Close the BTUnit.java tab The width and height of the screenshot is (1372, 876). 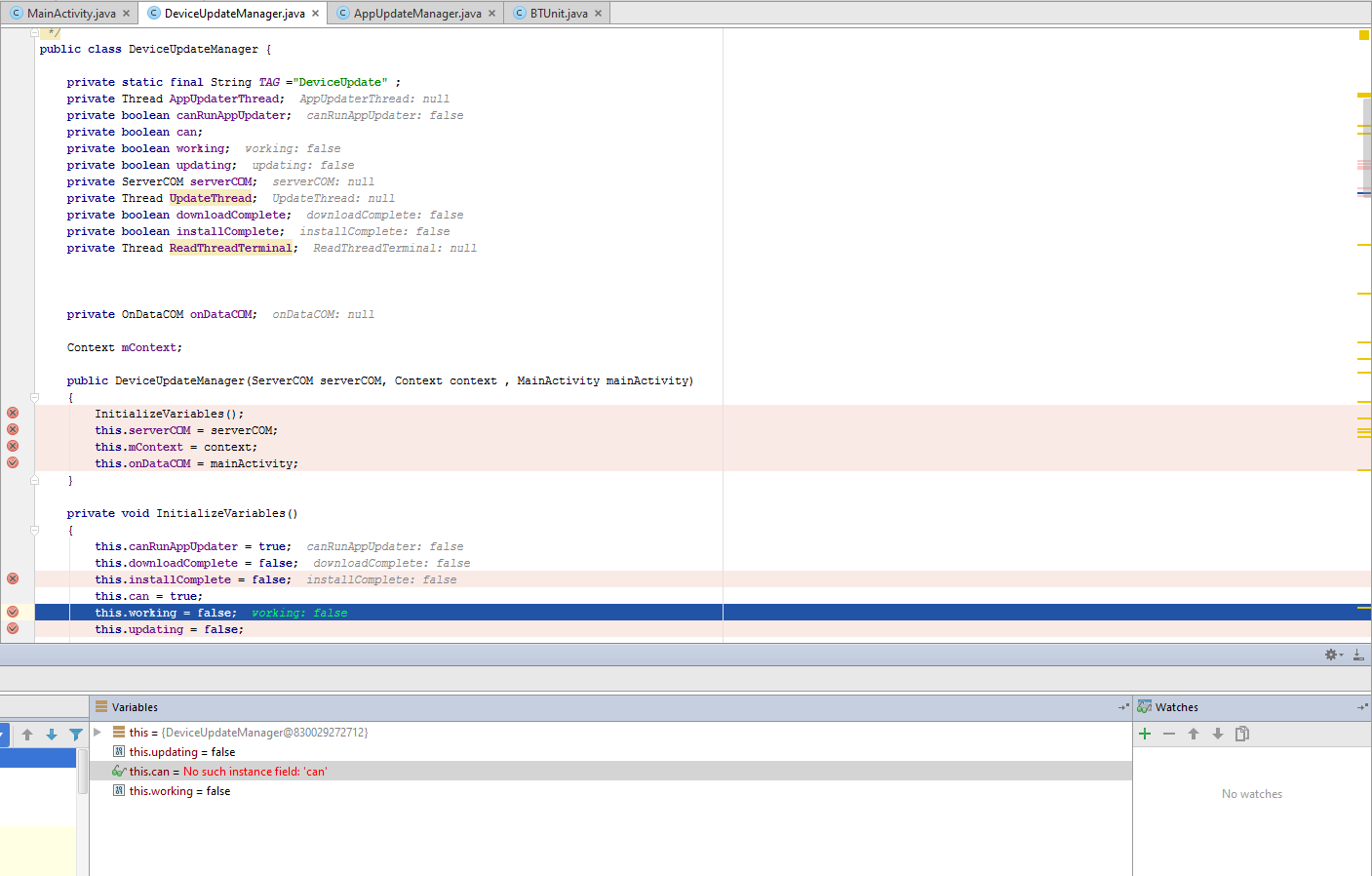[598, 14]
